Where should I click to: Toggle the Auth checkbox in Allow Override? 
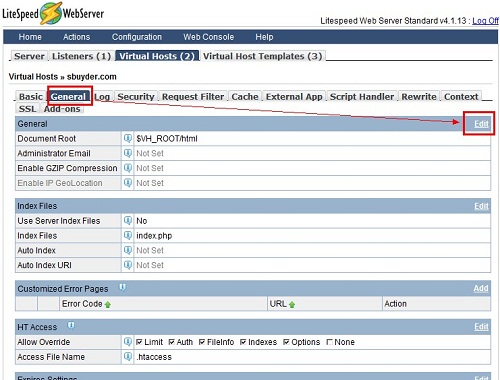(x=172, y=342)
